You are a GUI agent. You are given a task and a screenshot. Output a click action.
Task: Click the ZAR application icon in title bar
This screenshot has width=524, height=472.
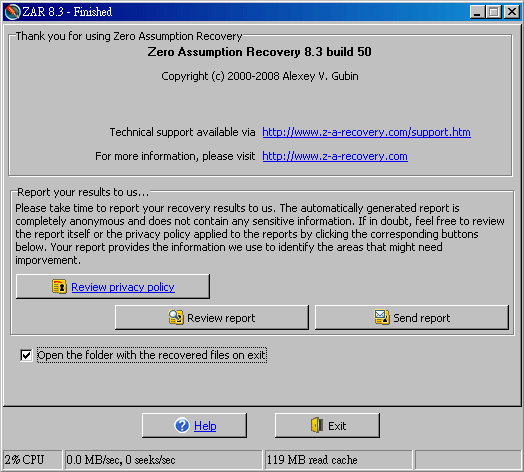[12, 12]
